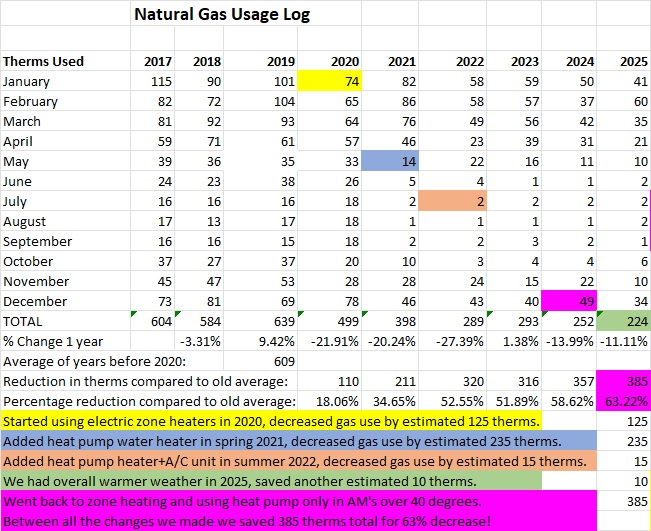651x531 pixels.
Task: Click the orange heat pump heater+A/C note
Action: click(x=295, y=461)
